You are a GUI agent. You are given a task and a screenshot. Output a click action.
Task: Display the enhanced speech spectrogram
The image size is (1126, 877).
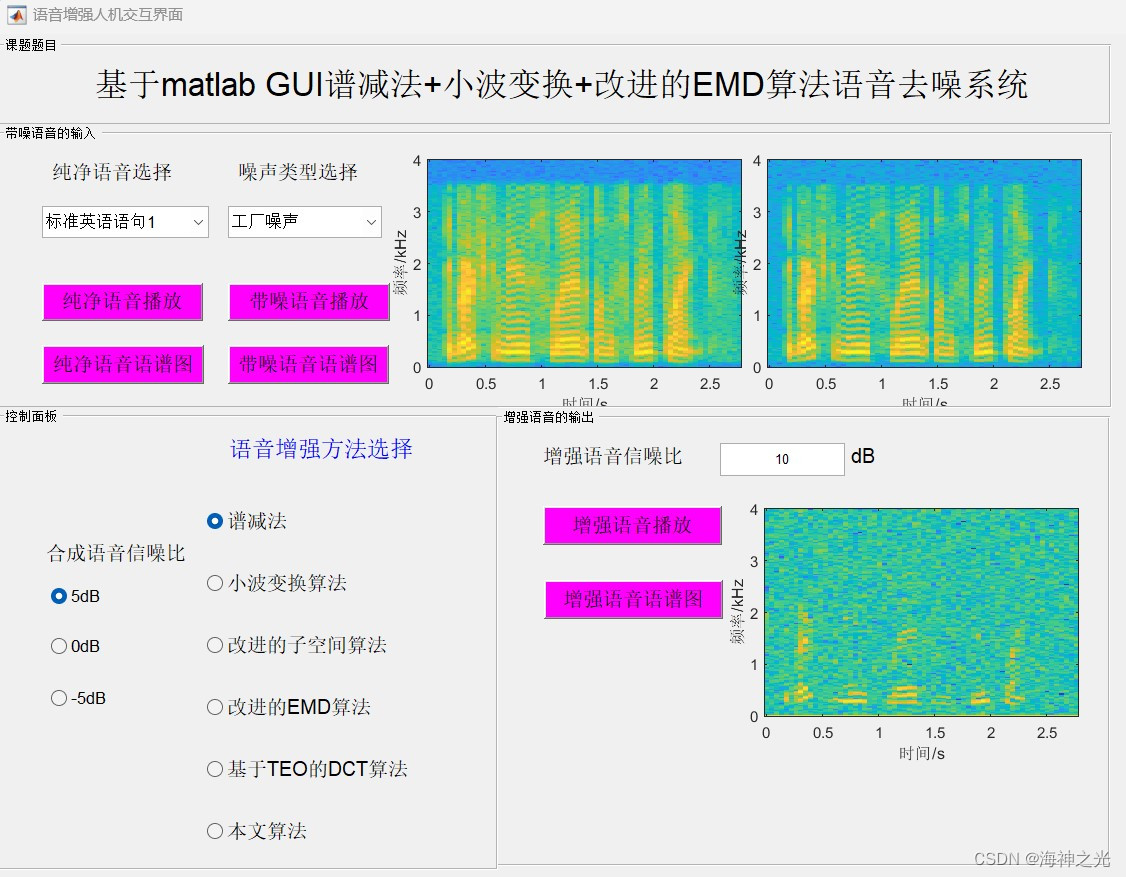pos(632,599)
